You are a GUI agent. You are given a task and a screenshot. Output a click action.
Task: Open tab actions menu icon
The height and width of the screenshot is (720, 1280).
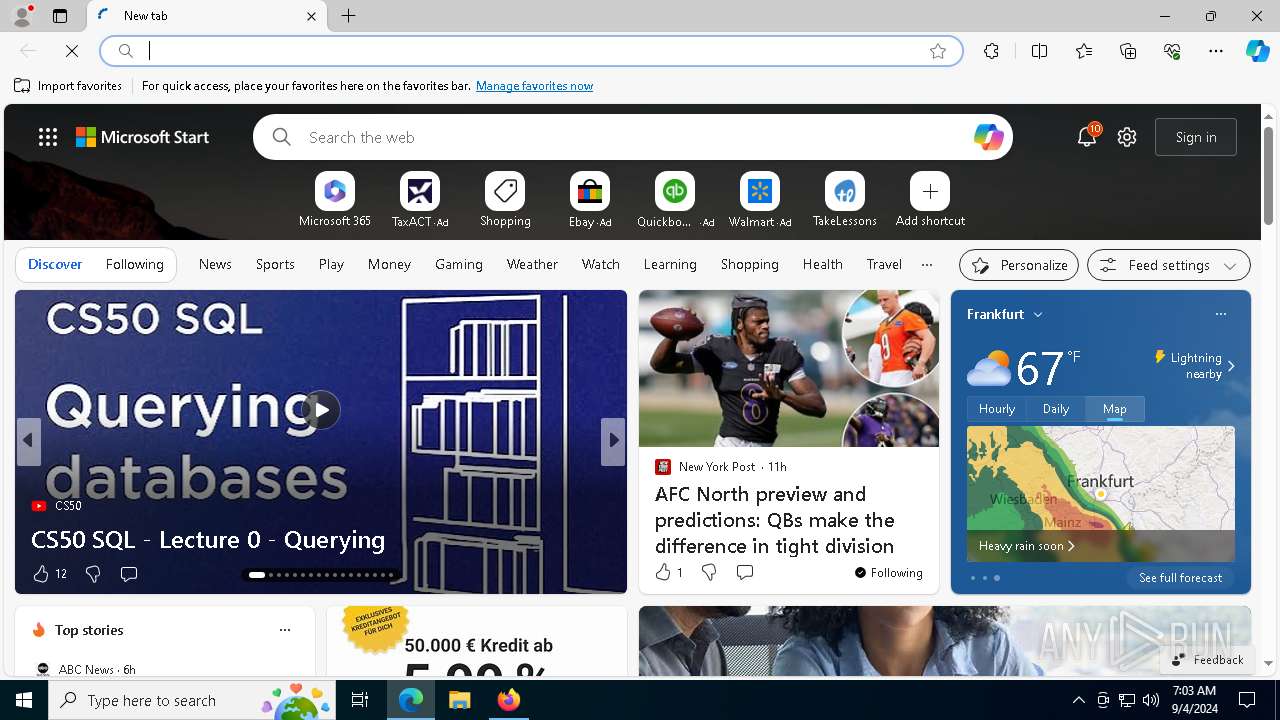click(x=60, y=16)
